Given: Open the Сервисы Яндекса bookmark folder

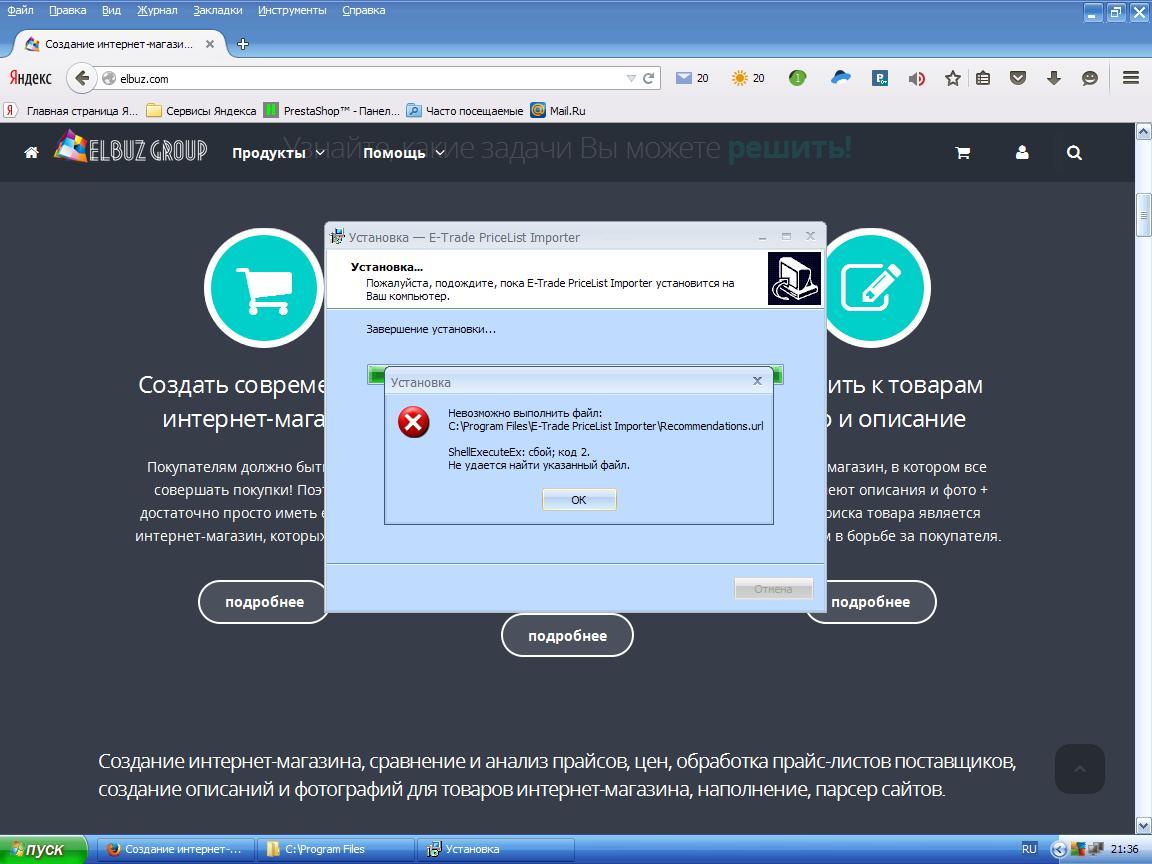Looking at the screenshot, I should point(201,111).
